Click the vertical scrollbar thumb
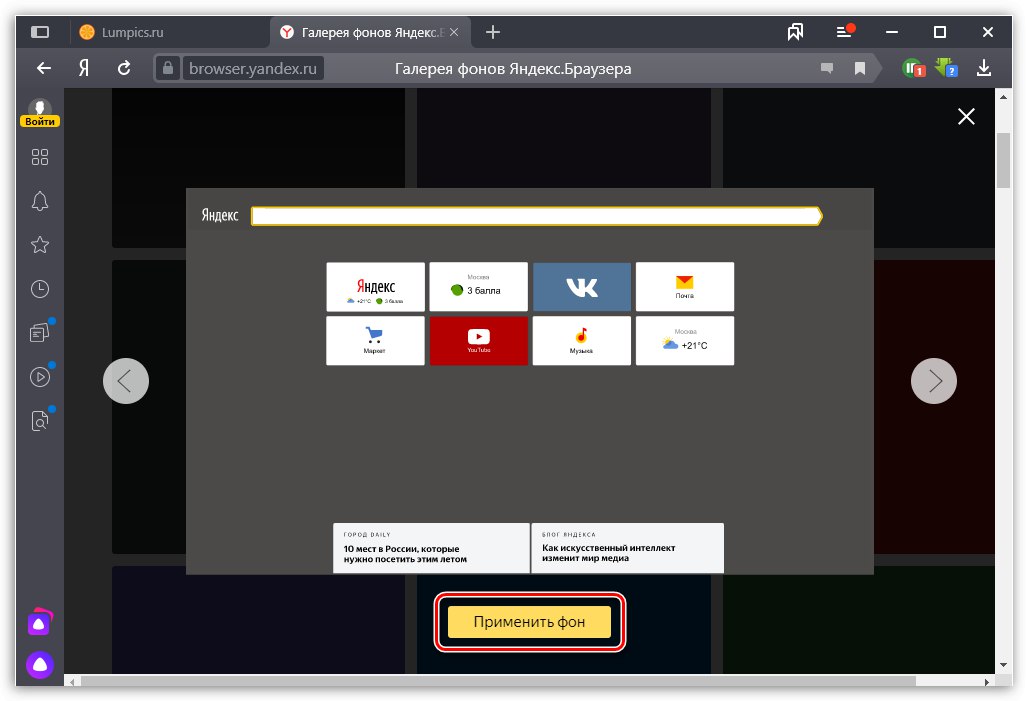The image size is (1028, 701). pos(1003,161)
